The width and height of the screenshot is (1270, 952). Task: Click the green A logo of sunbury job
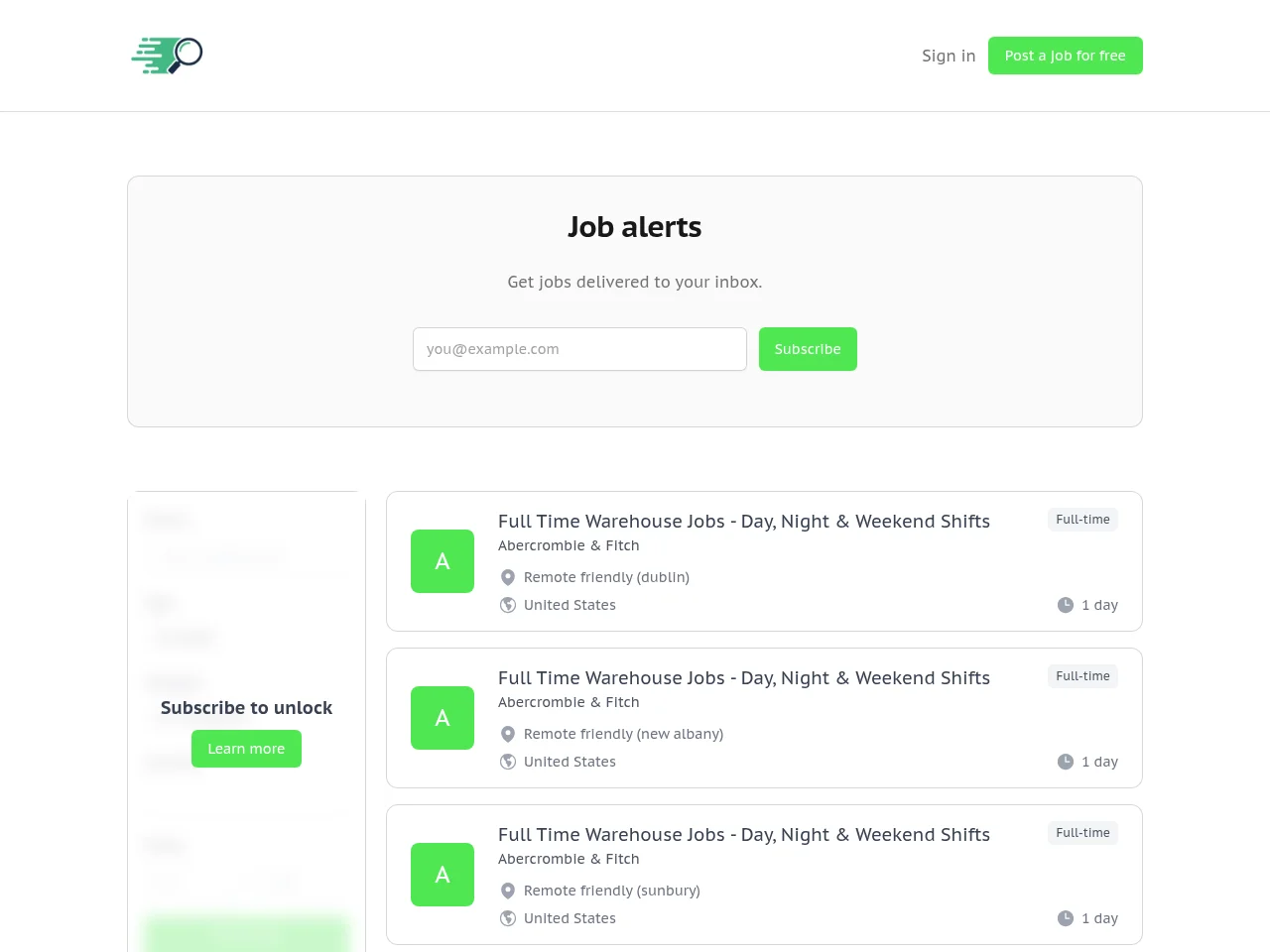443,875
